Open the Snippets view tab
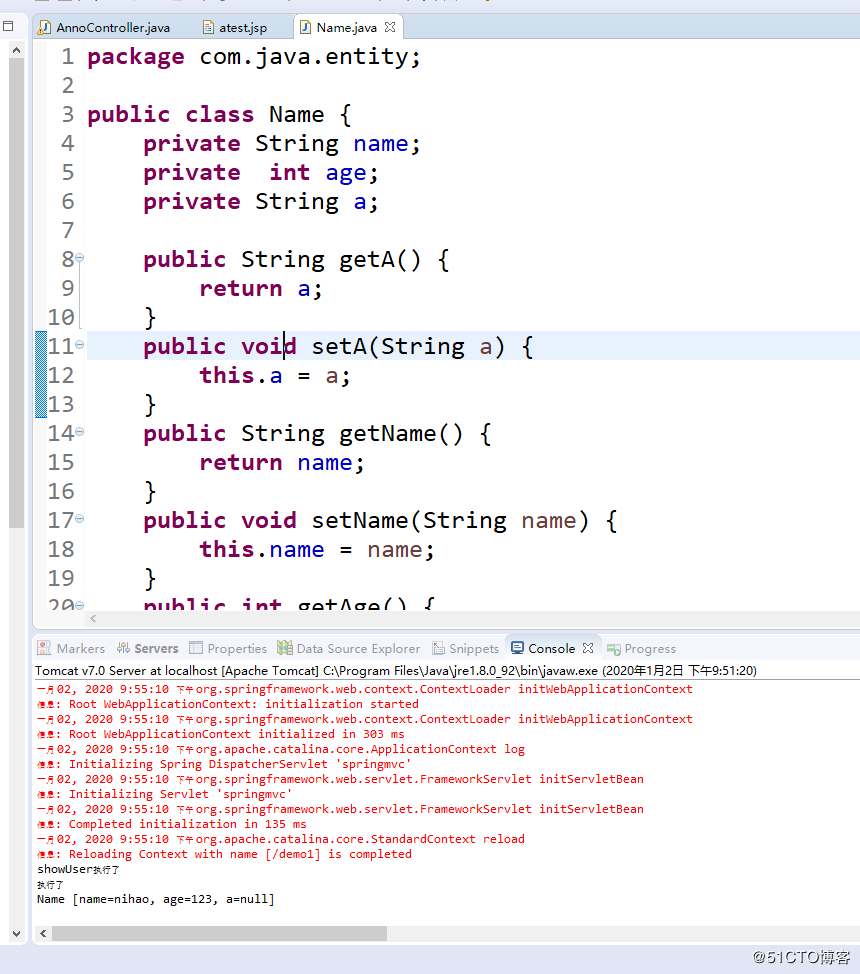The height and width of the screenshot is (974, 860). click(x=466, y=649)
